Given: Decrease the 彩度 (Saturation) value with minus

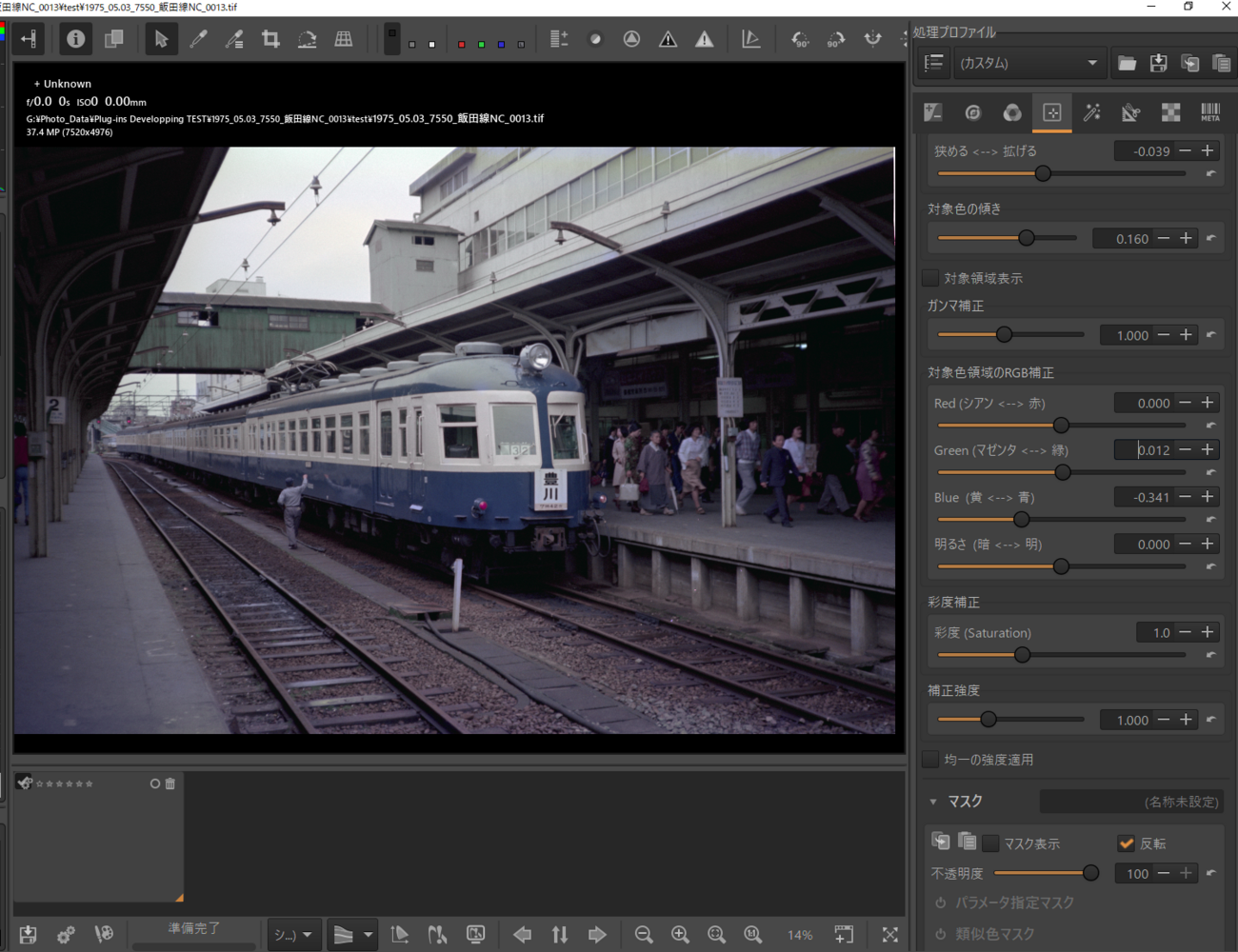Looking at the screenshot, I should (1185, 632).
